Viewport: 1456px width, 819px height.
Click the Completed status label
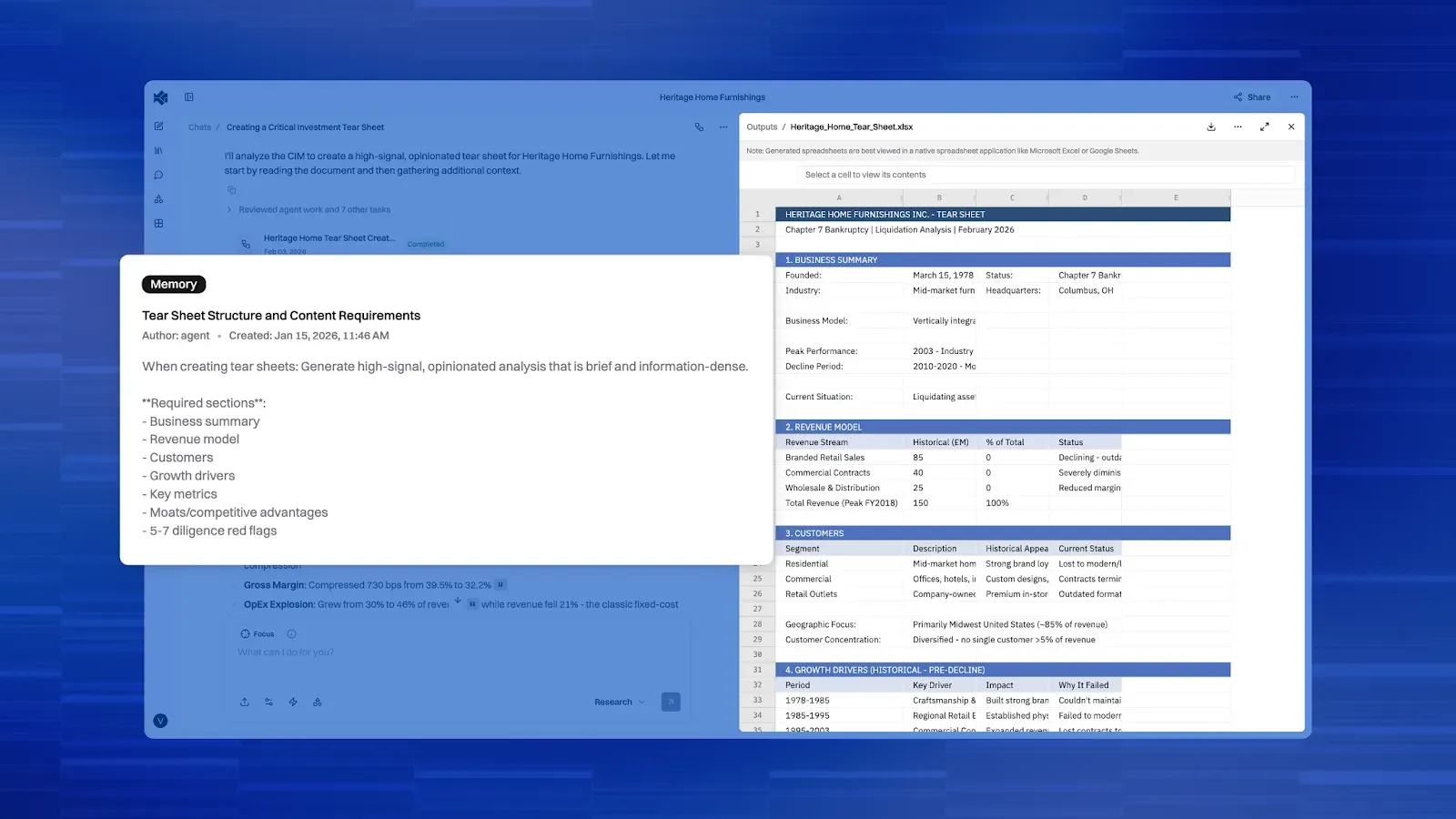click(426, 244)
